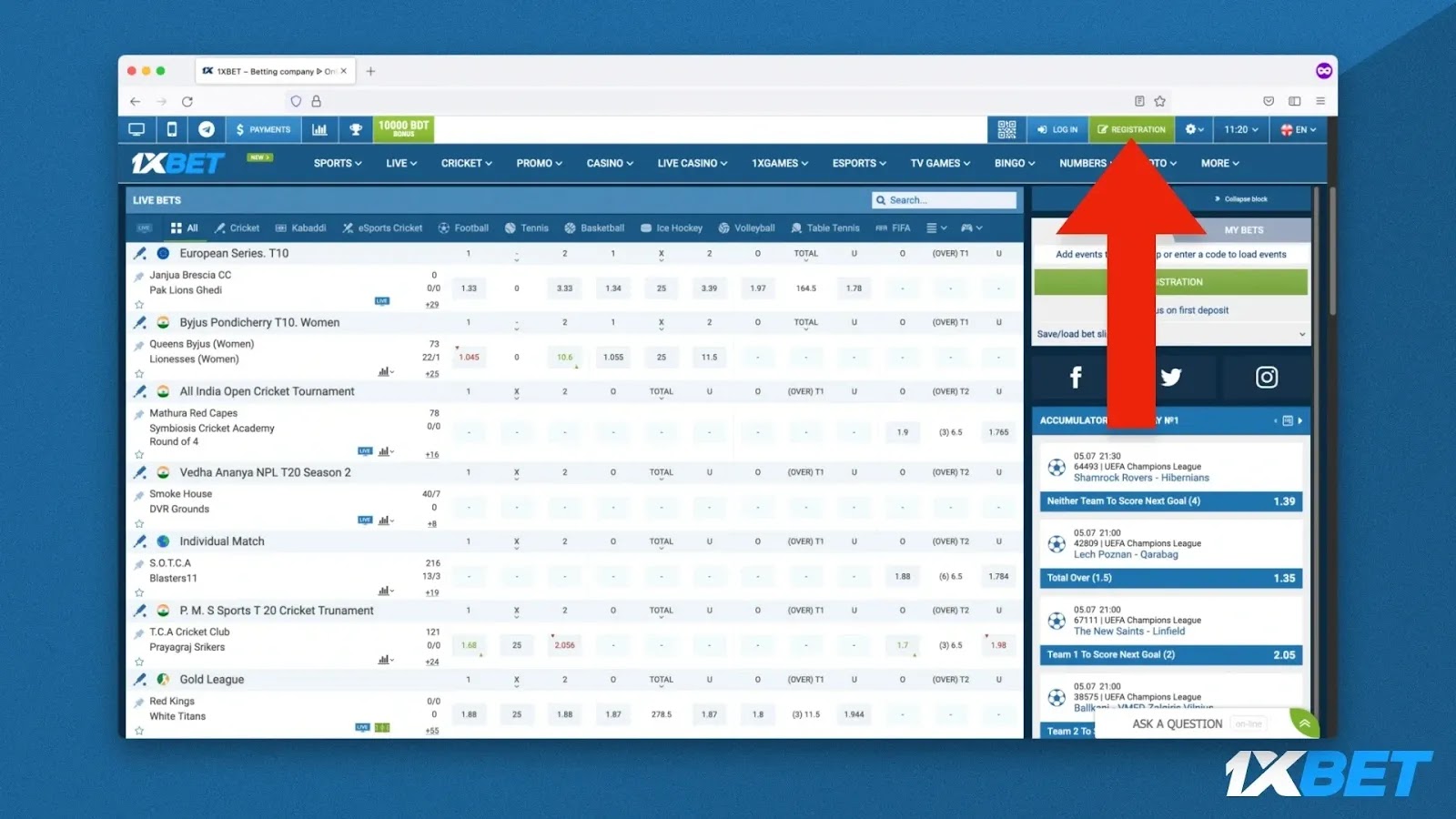Open new browser tab with plus icon
Screen dimensions: 1456x819
(x=370, y=71)
